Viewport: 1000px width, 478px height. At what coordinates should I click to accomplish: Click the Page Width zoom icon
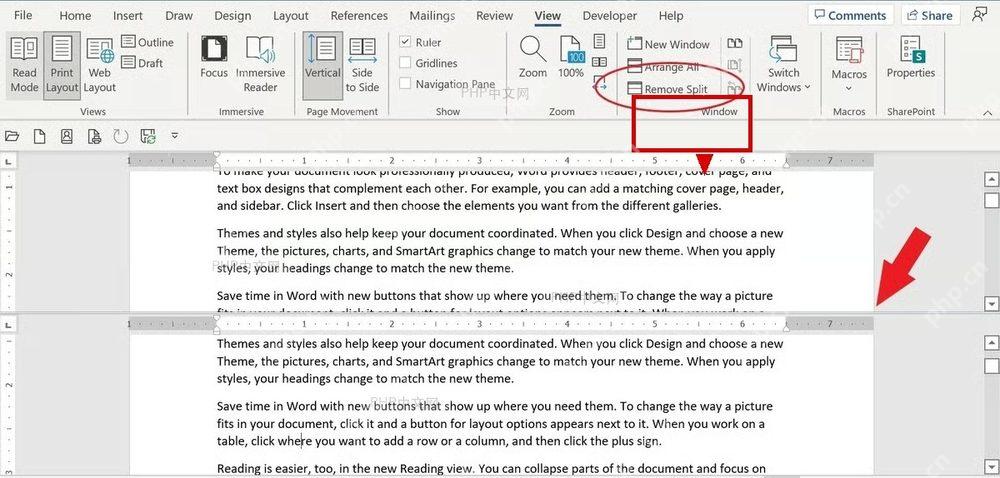pyautogui.click(x=599, y=82)
